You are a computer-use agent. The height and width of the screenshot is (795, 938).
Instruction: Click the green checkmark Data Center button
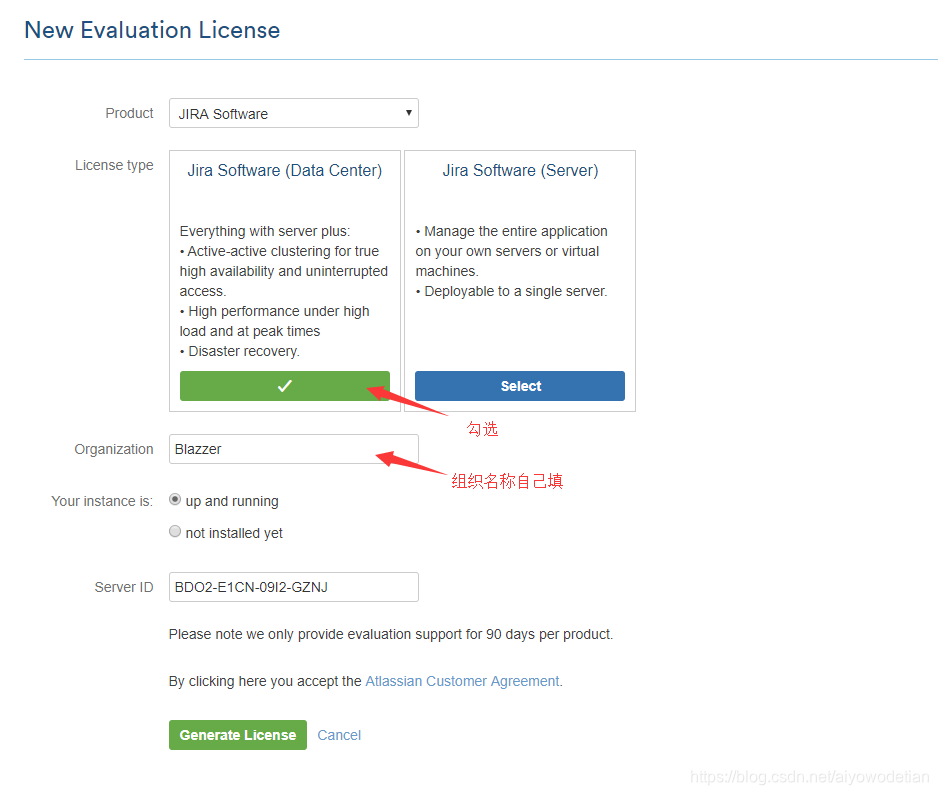[285, 386]
